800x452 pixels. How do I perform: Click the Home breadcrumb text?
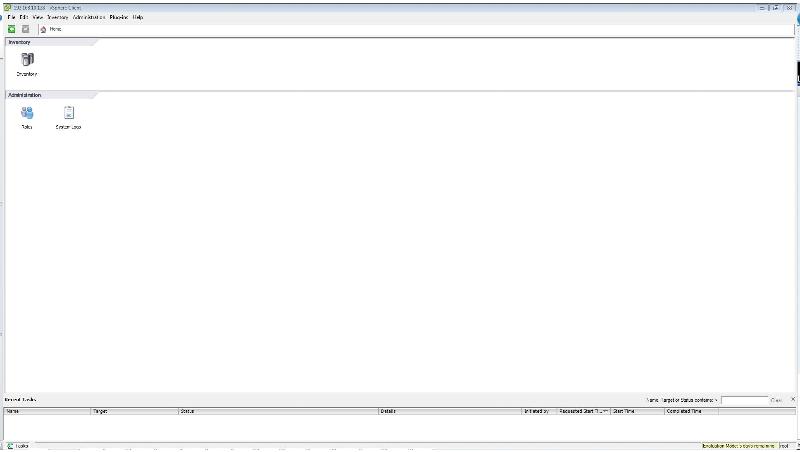click(x=55, y=30)
